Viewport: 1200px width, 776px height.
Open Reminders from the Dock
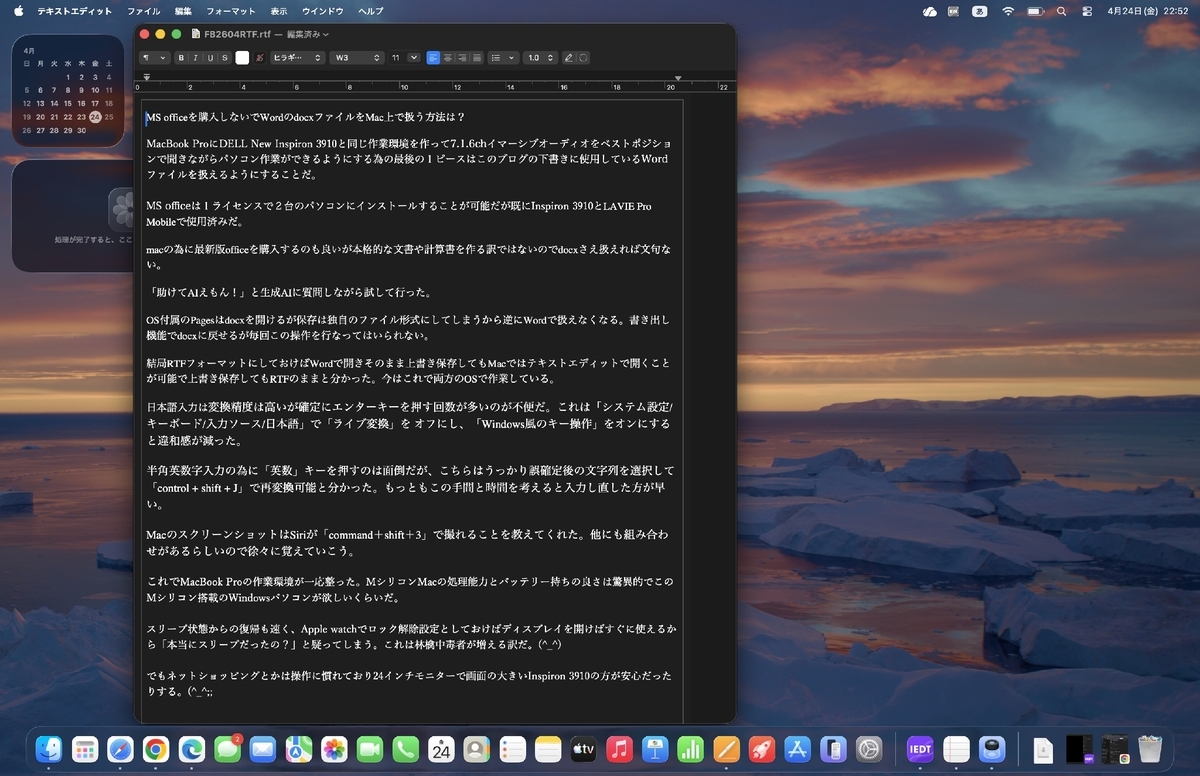pyautogui.click(x=512, y=749)
